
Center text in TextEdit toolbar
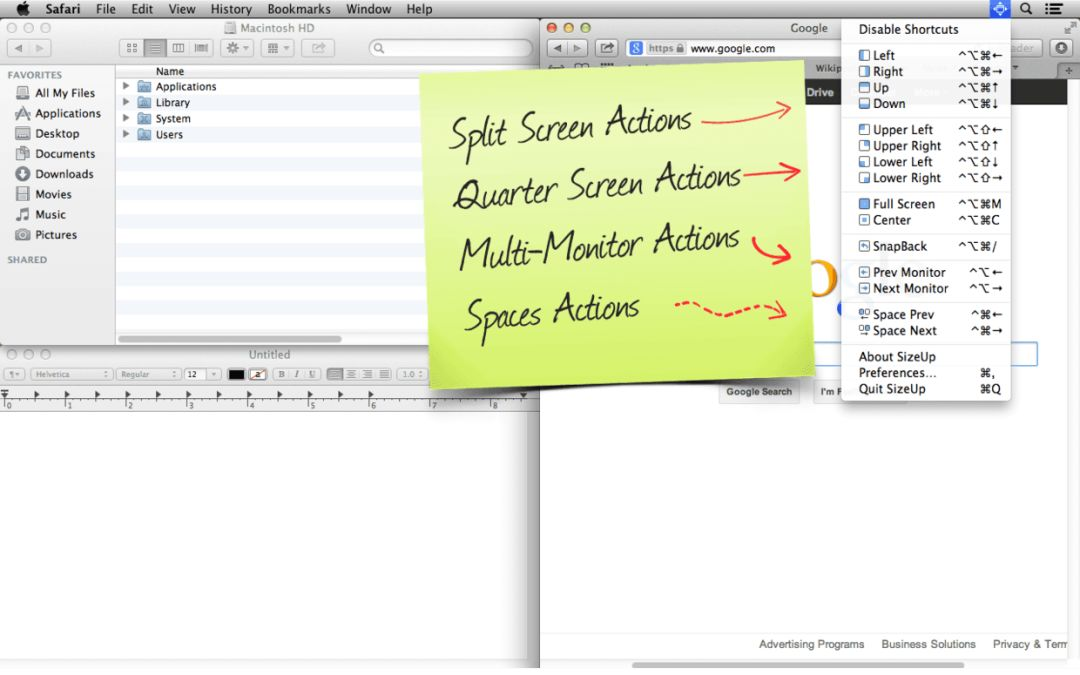pyautogui.click(x=351, y=374)
